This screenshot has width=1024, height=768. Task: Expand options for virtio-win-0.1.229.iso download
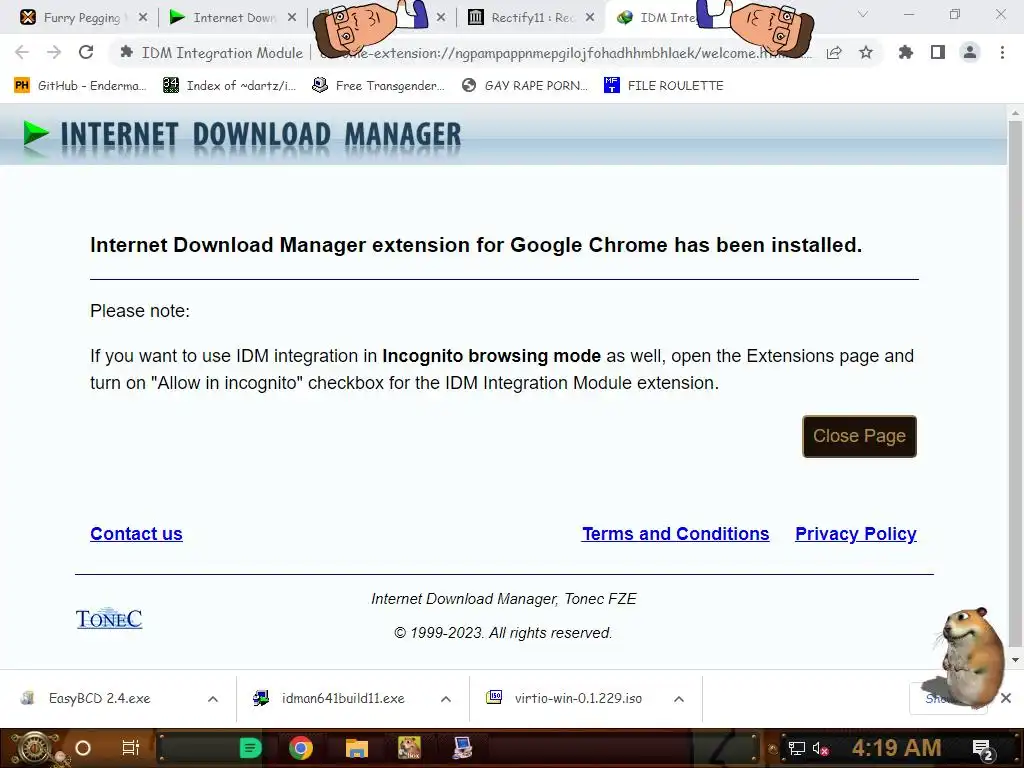(679, 699)
